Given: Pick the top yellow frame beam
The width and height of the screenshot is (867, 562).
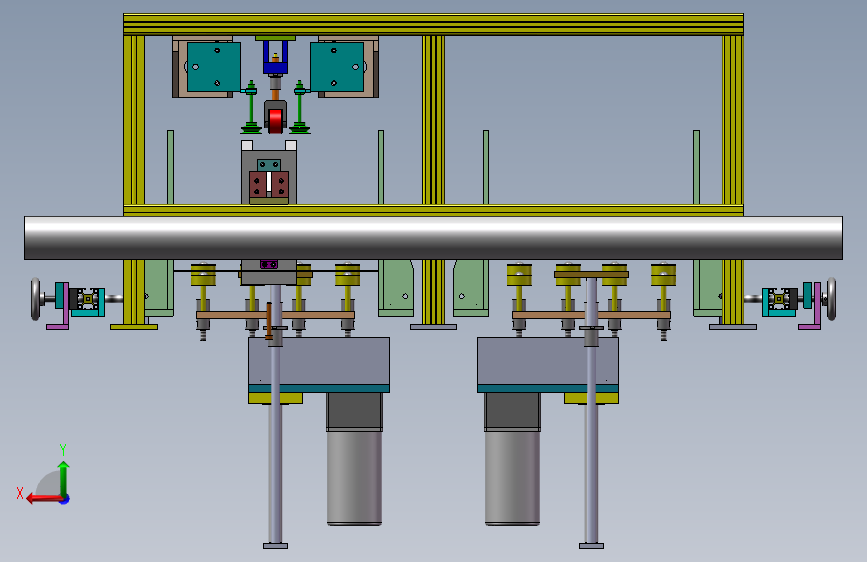Looking at the screenshot, I should pos(434,24).
